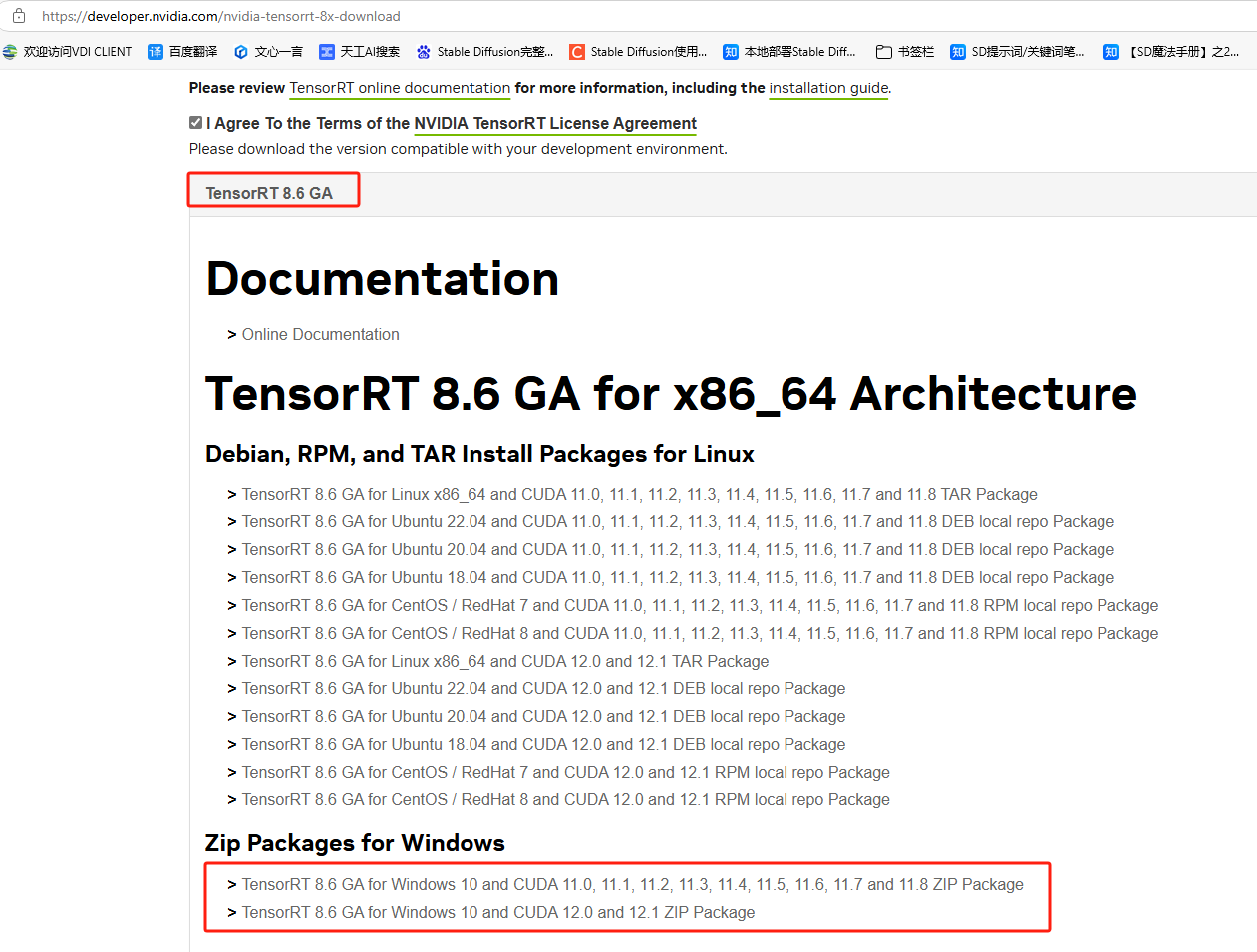Download Windows 10 CUDA 12.0 ZIP Package
This screenshot has width=1257, height=952.
pos(498,913)
